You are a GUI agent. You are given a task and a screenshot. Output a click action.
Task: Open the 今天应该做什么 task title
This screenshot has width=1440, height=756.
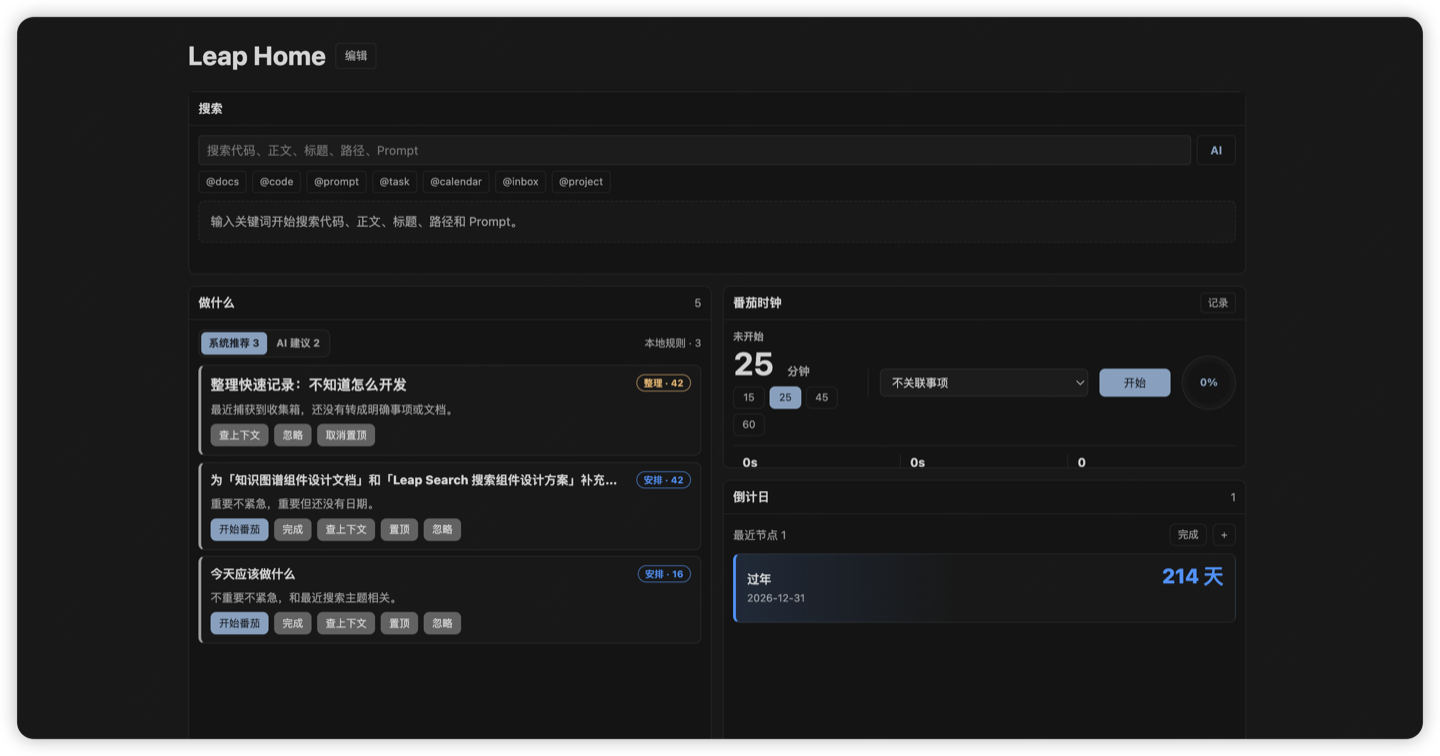point(252,574)
